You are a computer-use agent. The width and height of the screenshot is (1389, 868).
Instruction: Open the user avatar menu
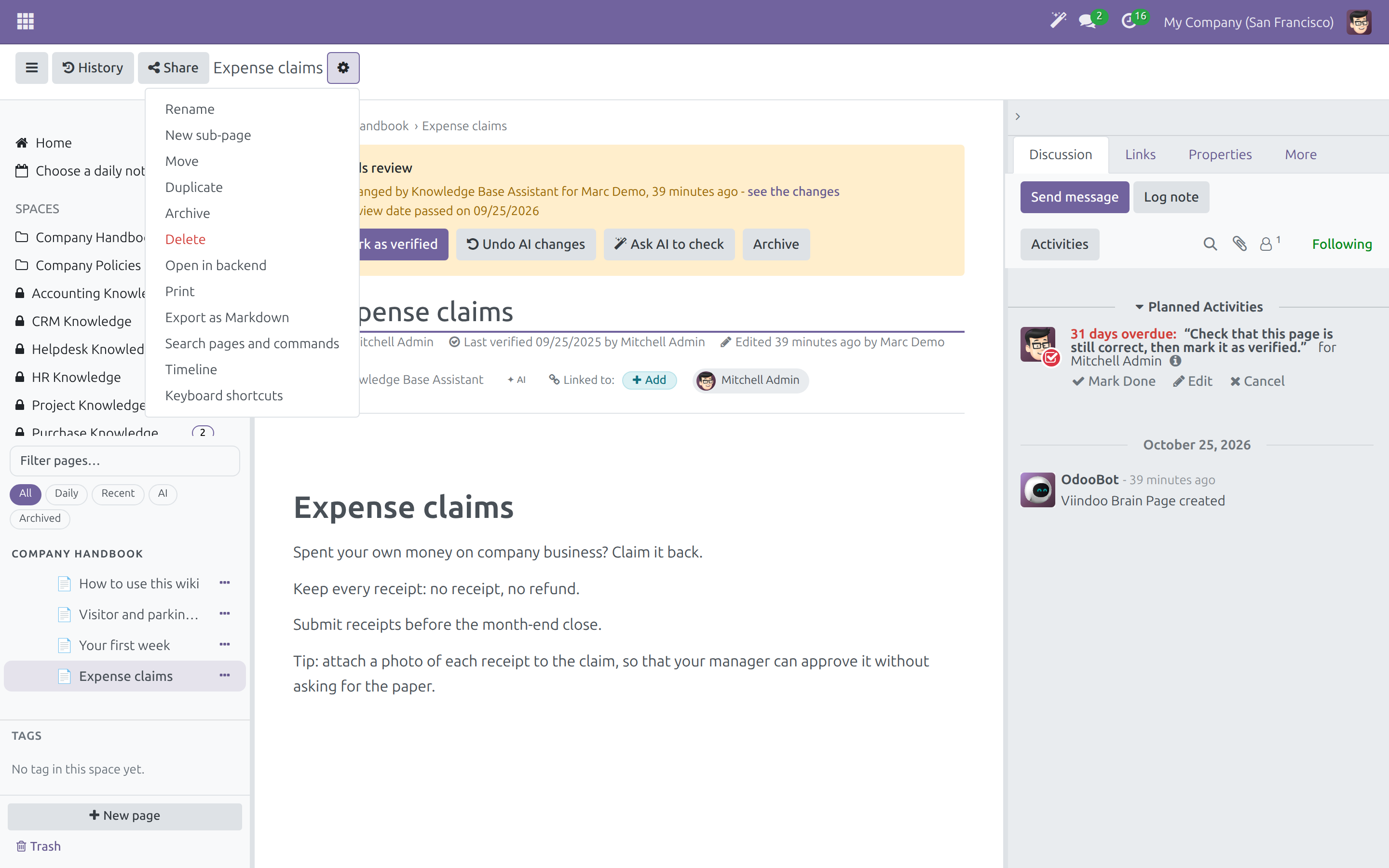point(1359,22)
